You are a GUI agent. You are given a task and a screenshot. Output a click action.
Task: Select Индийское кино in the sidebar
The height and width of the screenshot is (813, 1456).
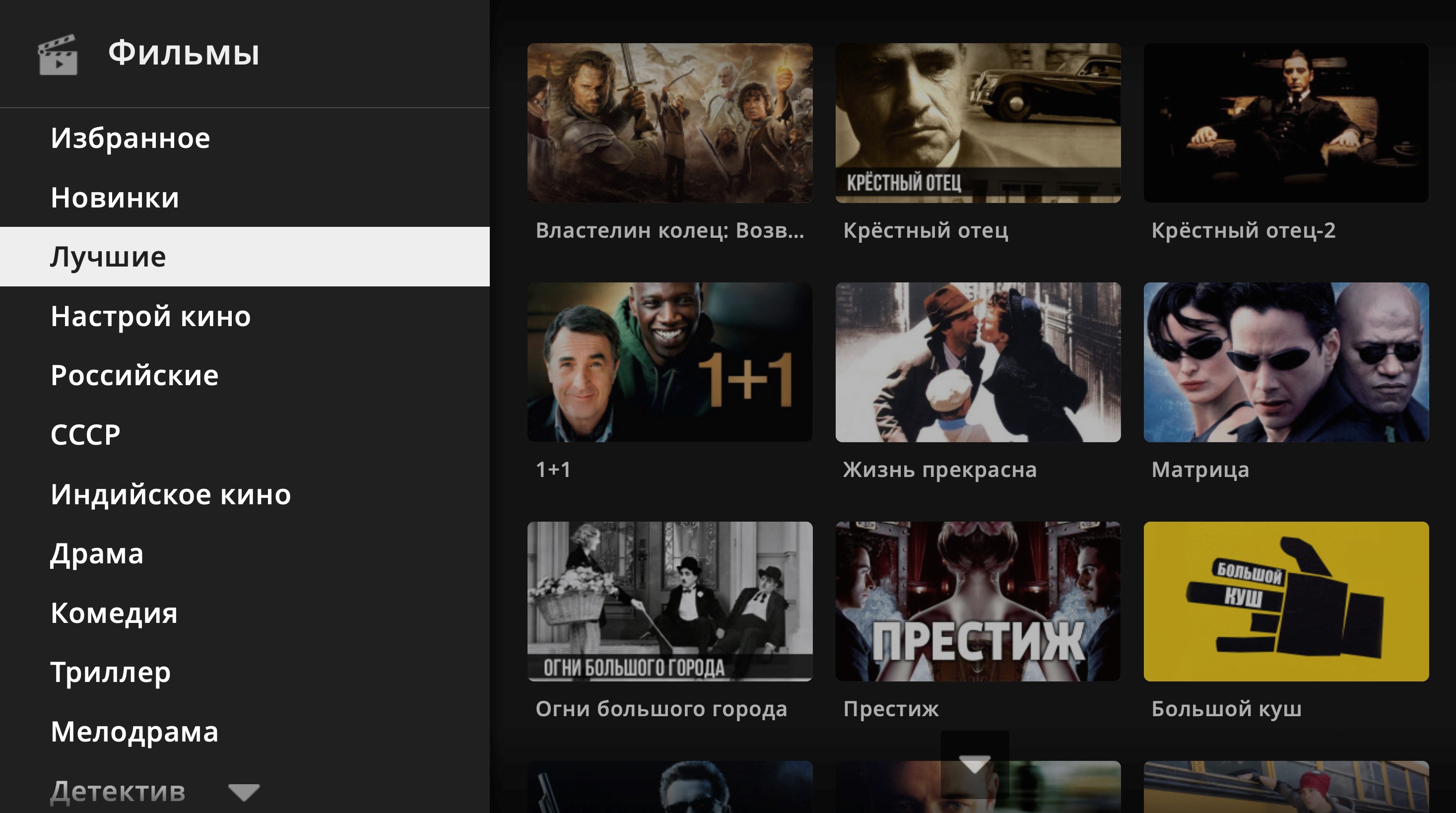pyautogui.click(x=245, y=494)
